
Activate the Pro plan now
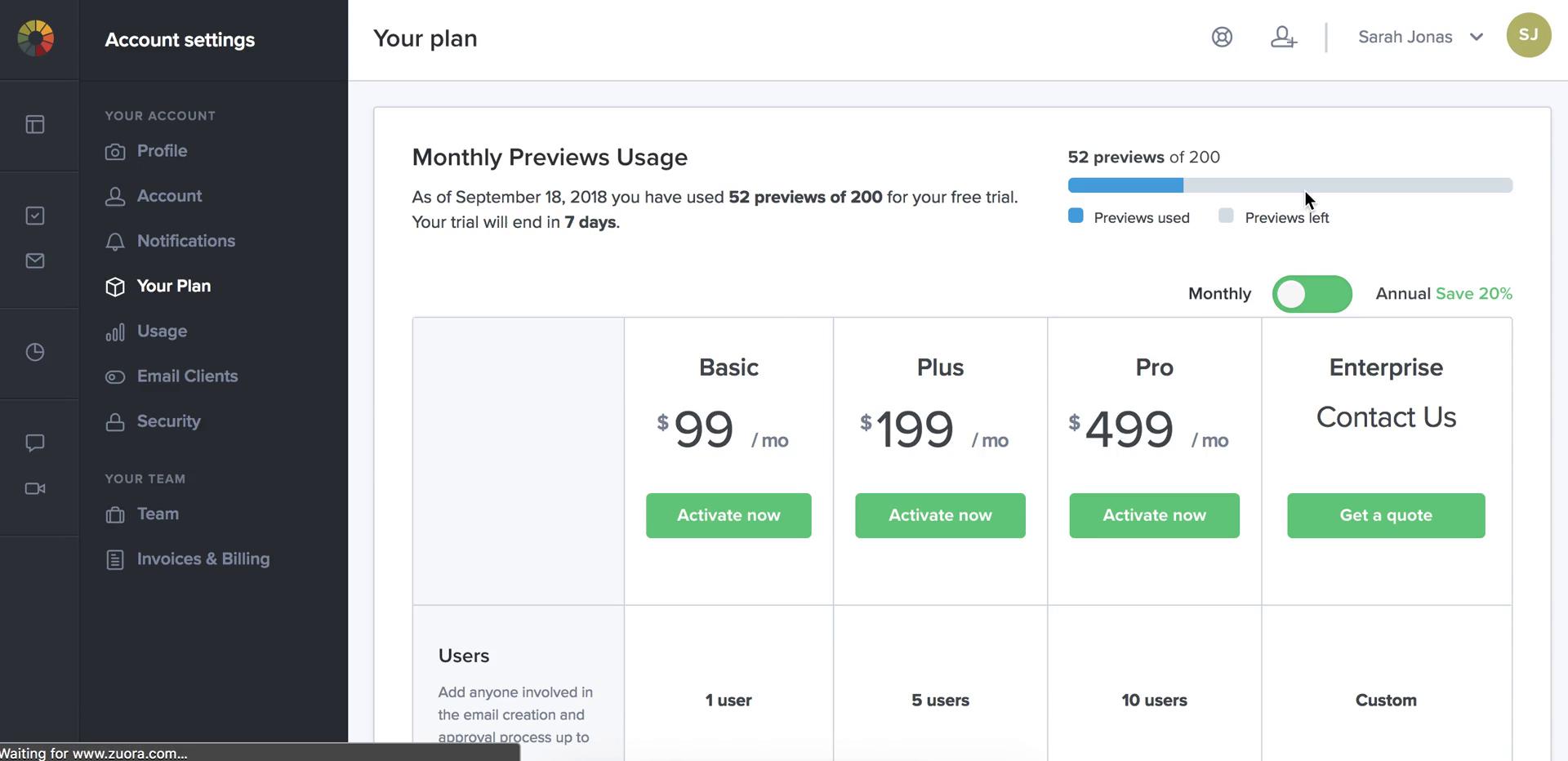(1154, 515)
